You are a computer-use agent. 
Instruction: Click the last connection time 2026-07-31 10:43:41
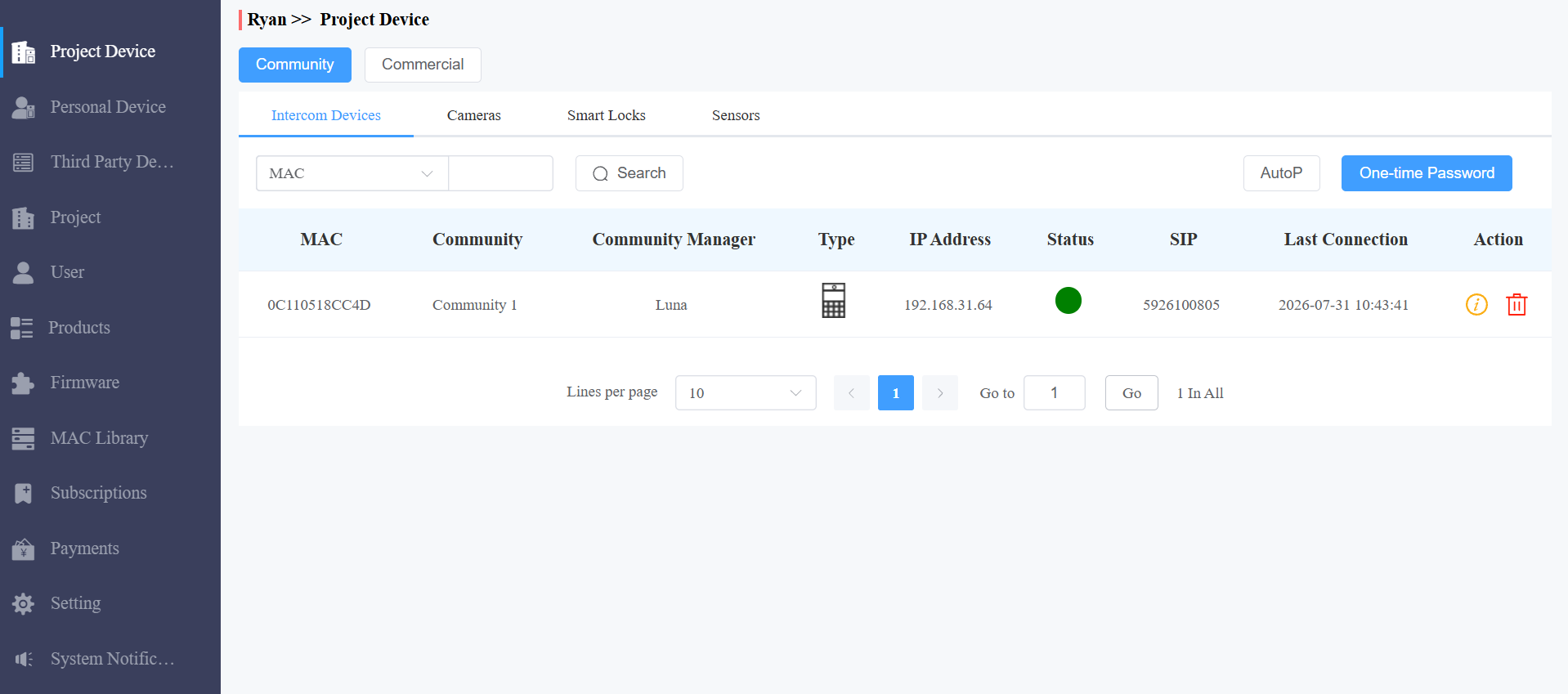point(1344,305)
